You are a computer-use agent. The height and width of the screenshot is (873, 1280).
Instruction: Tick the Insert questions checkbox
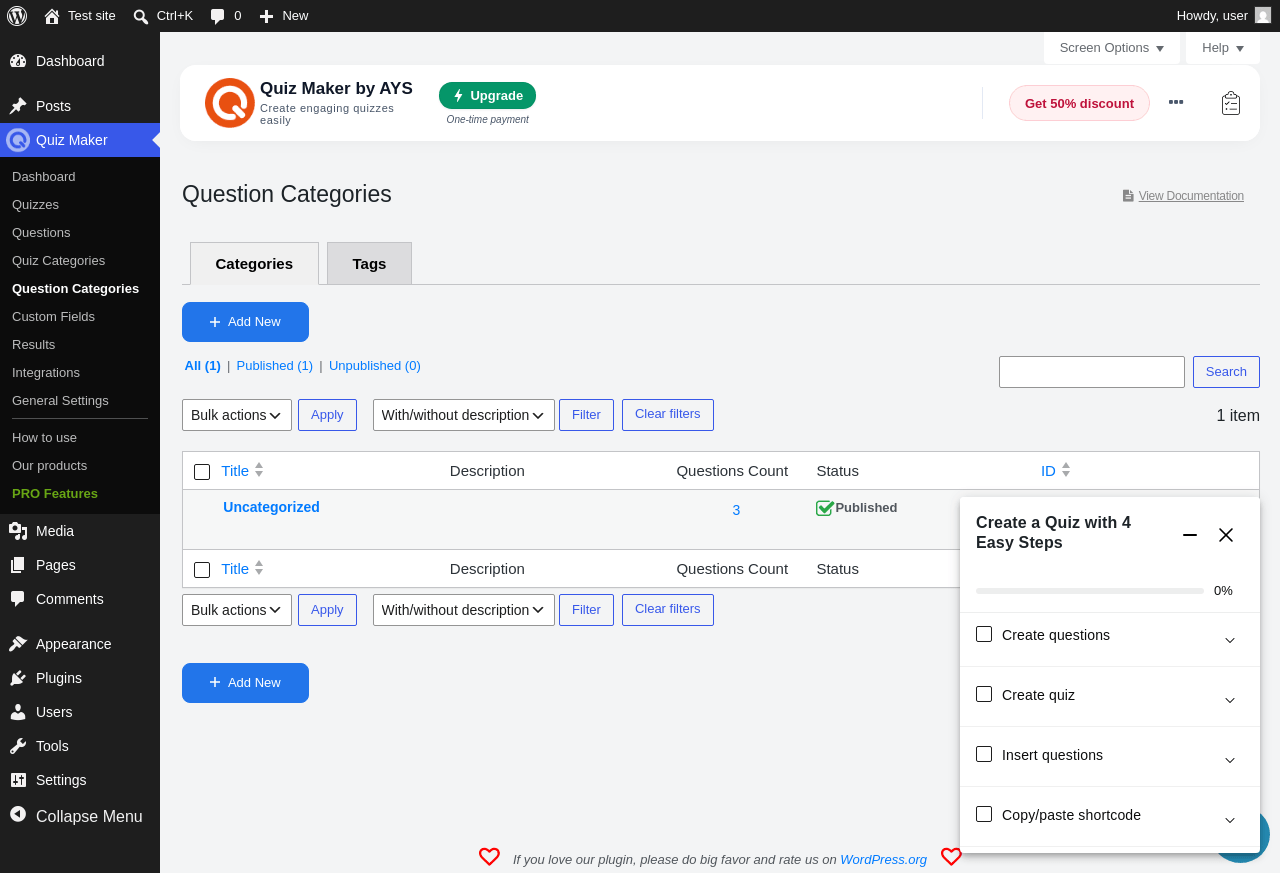[984, 754]
